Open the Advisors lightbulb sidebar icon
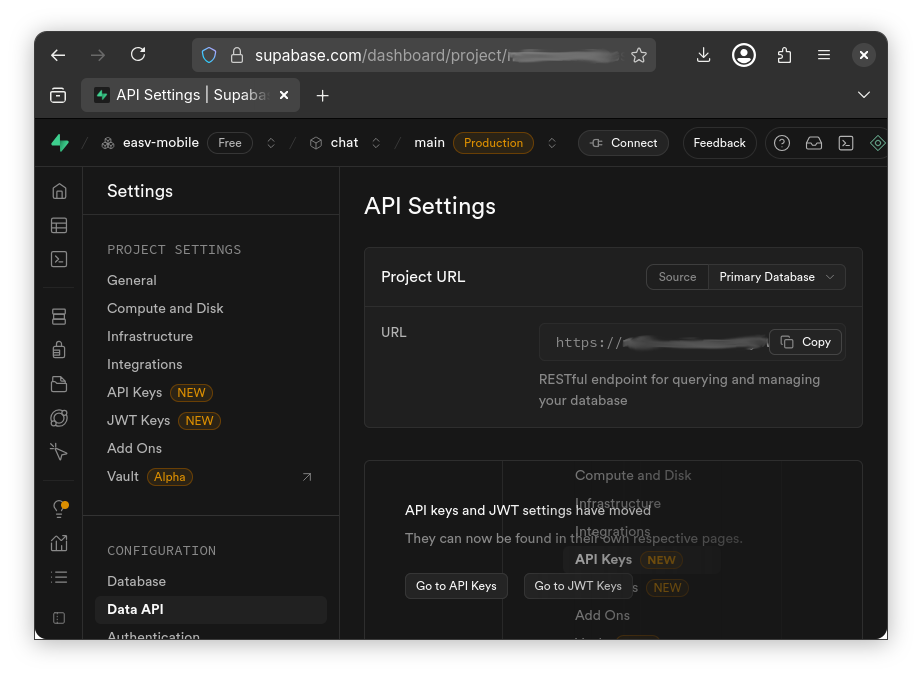 coord(60,509)
